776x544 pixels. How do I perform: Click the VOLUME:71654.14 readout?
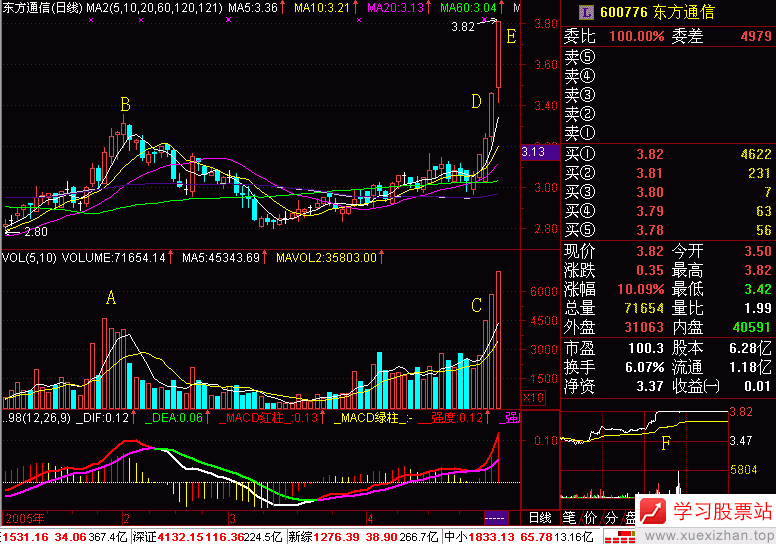click(113, 257)
